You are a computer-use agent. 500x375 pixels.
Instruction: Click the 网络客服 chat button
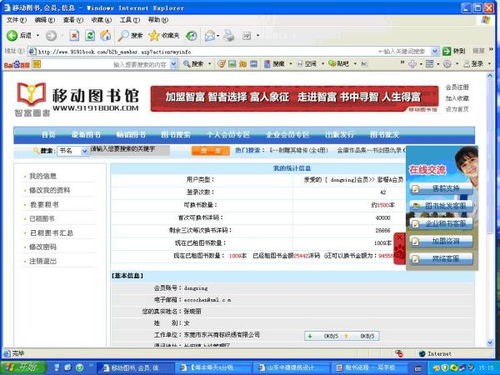[x=441, y=258]
